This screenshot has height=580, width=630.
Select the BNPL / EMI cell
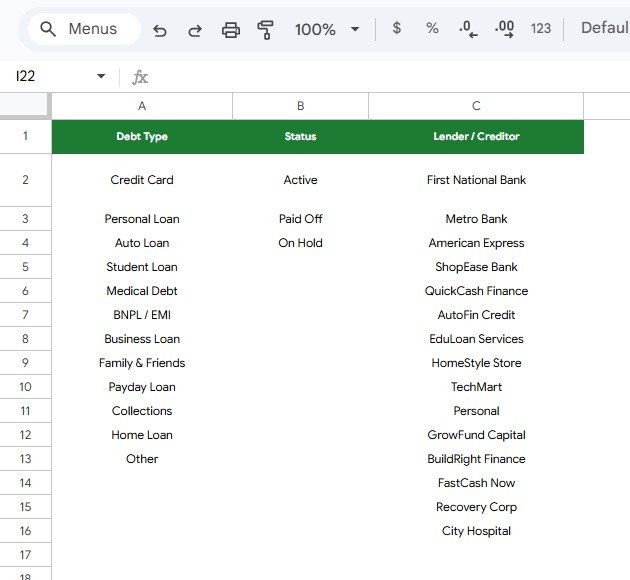coord(142,315)
